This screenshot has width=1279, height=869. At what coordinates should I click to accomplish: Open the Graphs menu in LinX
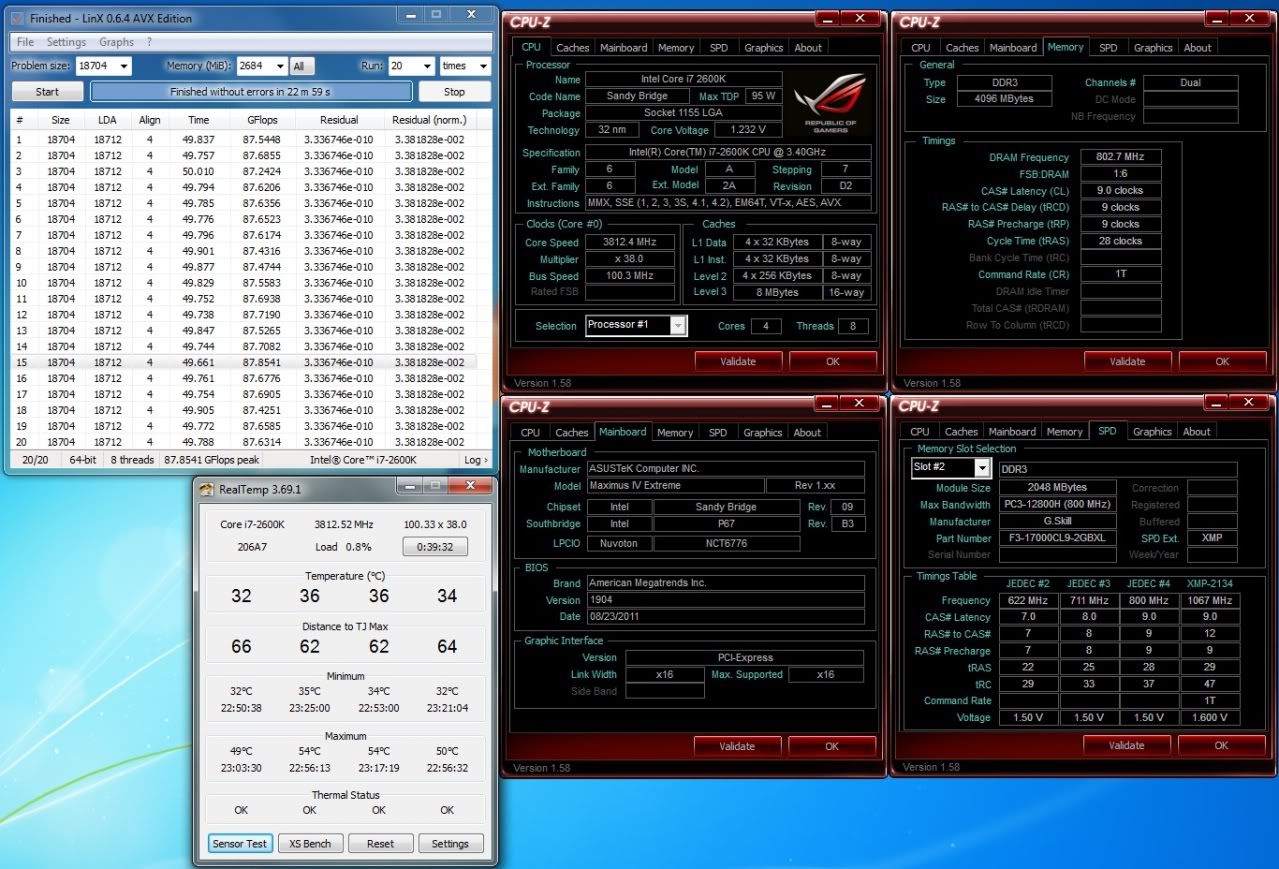click(x=116, y=42)
